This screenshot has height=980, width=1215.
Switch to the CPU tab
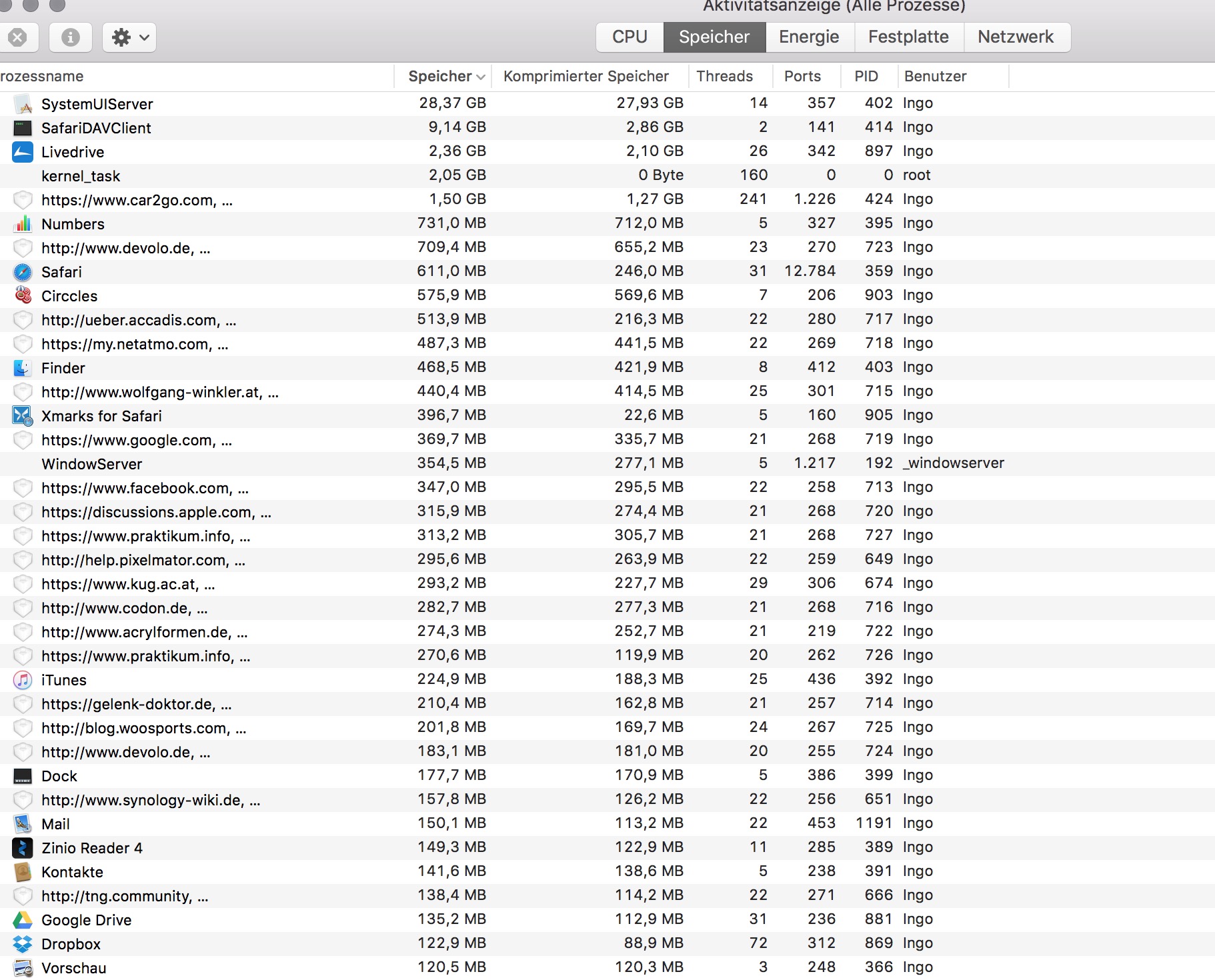[630, 37]
